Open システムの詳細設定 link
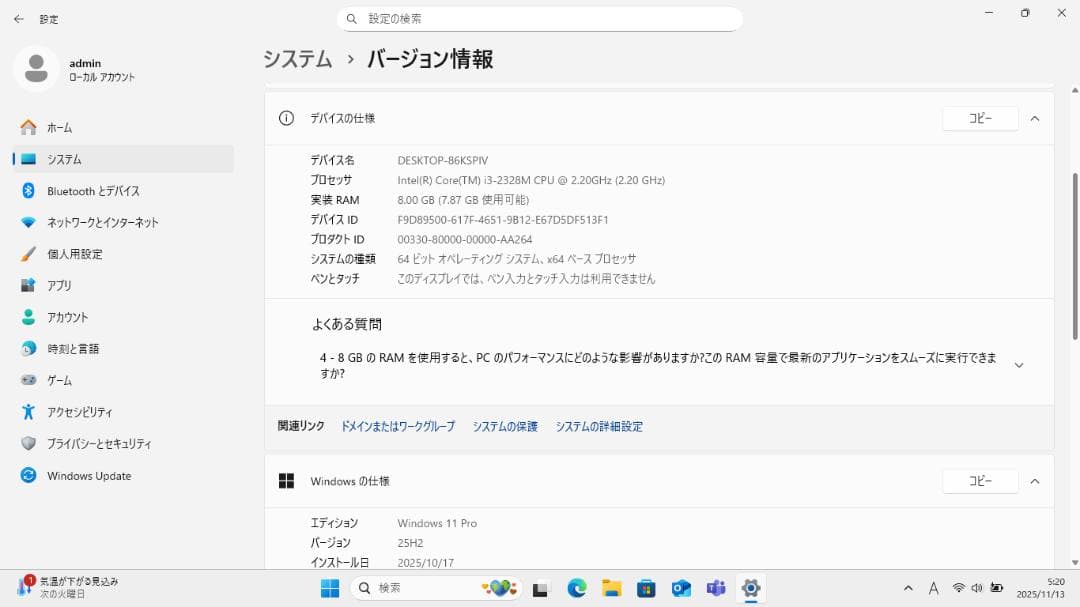 [599, 426]
